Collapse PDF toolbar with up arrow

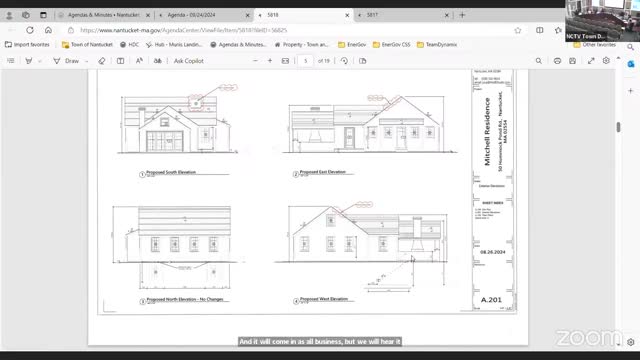click(x=618, y=58)
